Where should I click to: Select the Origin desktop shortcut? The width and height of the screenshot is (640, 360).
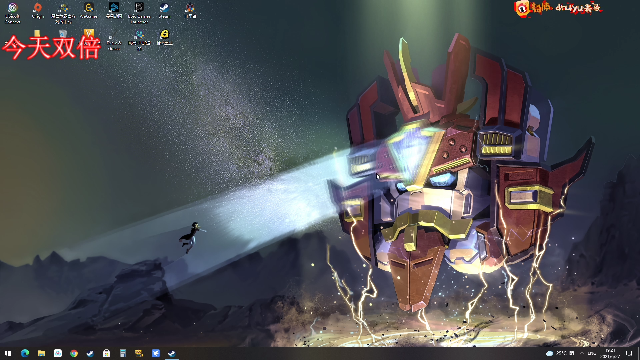click(38, 11)
